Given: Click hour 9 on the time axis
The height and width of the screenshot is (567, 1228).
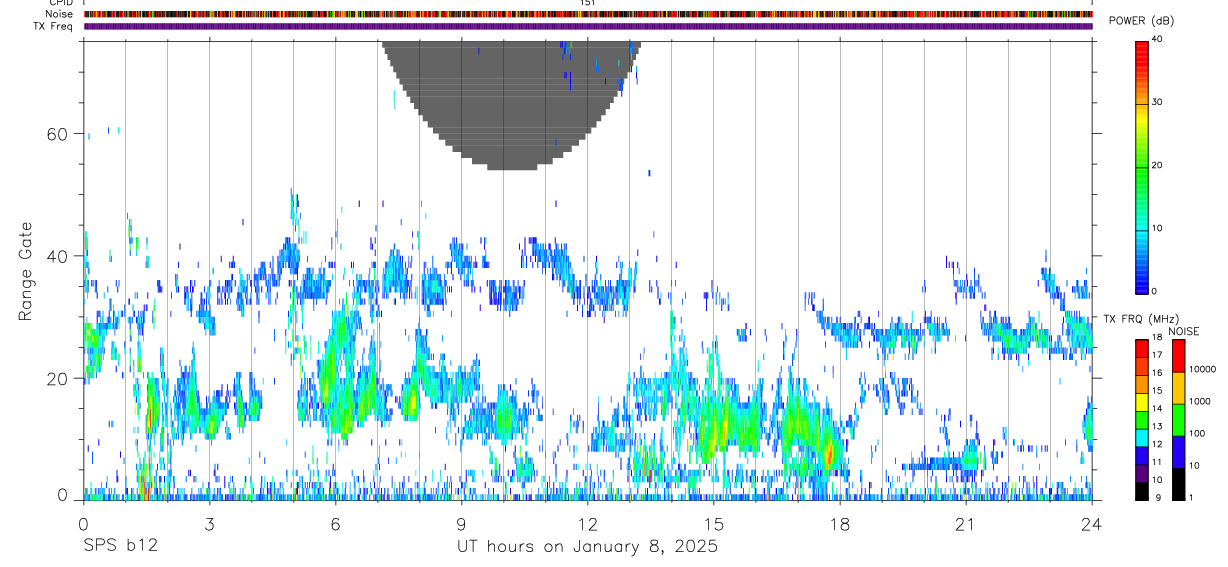Looking at the screenshot, I should tap(461, 524).
